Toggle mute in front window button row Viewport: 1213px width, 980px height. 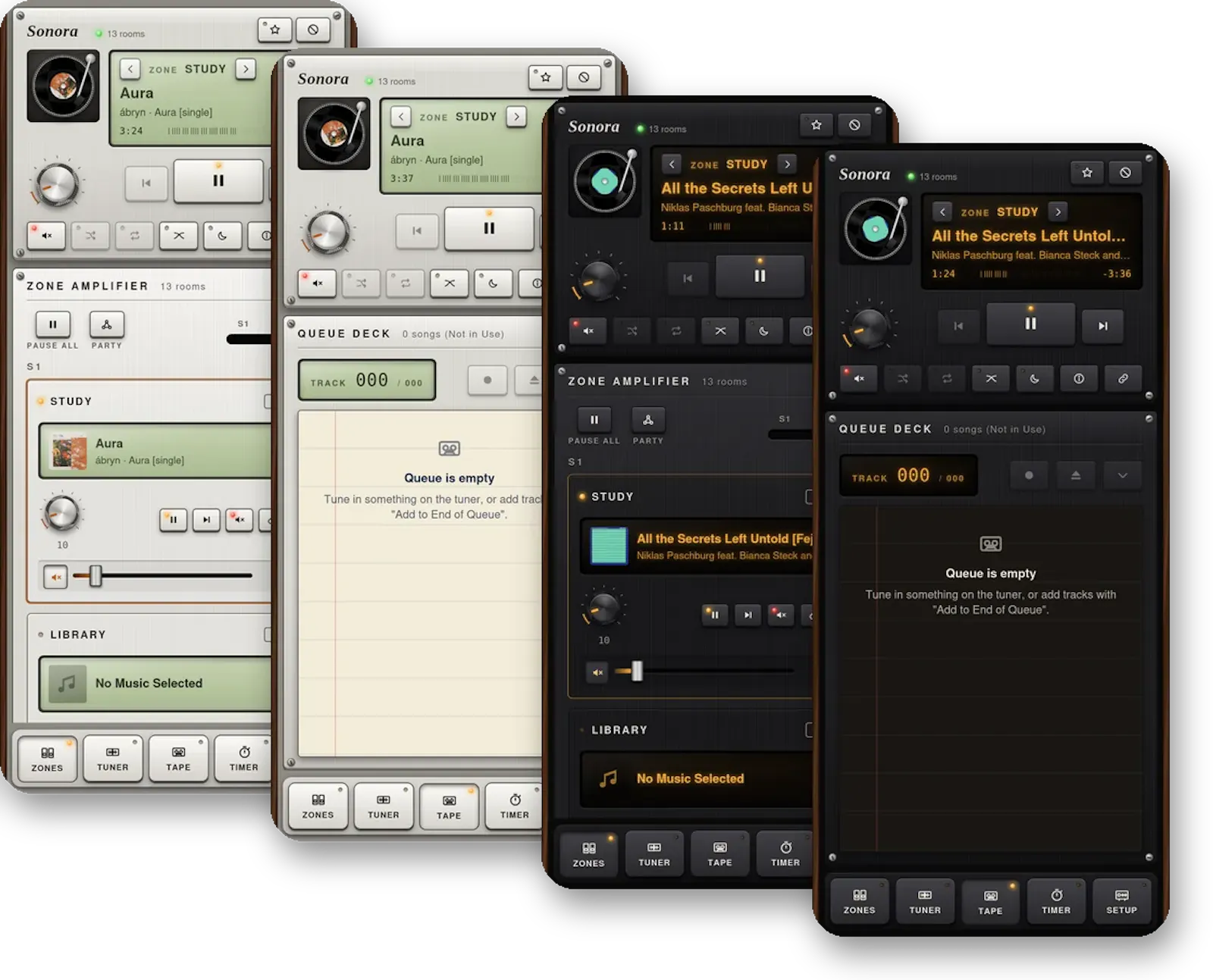click(x=858, y=378)
